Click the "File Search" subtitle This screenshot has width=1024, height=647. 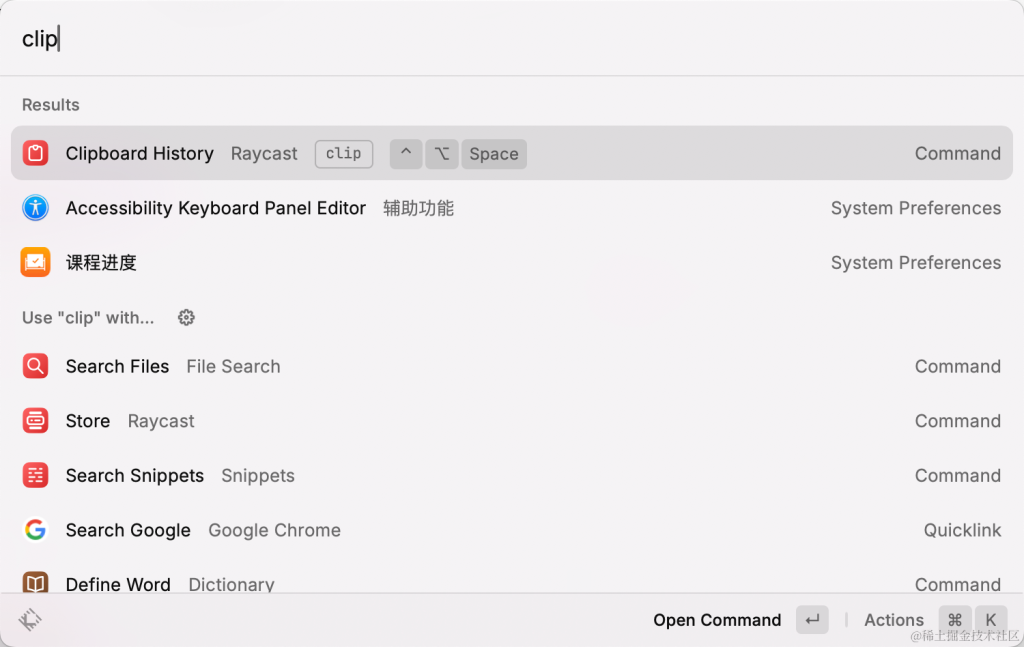coord(233,366)
